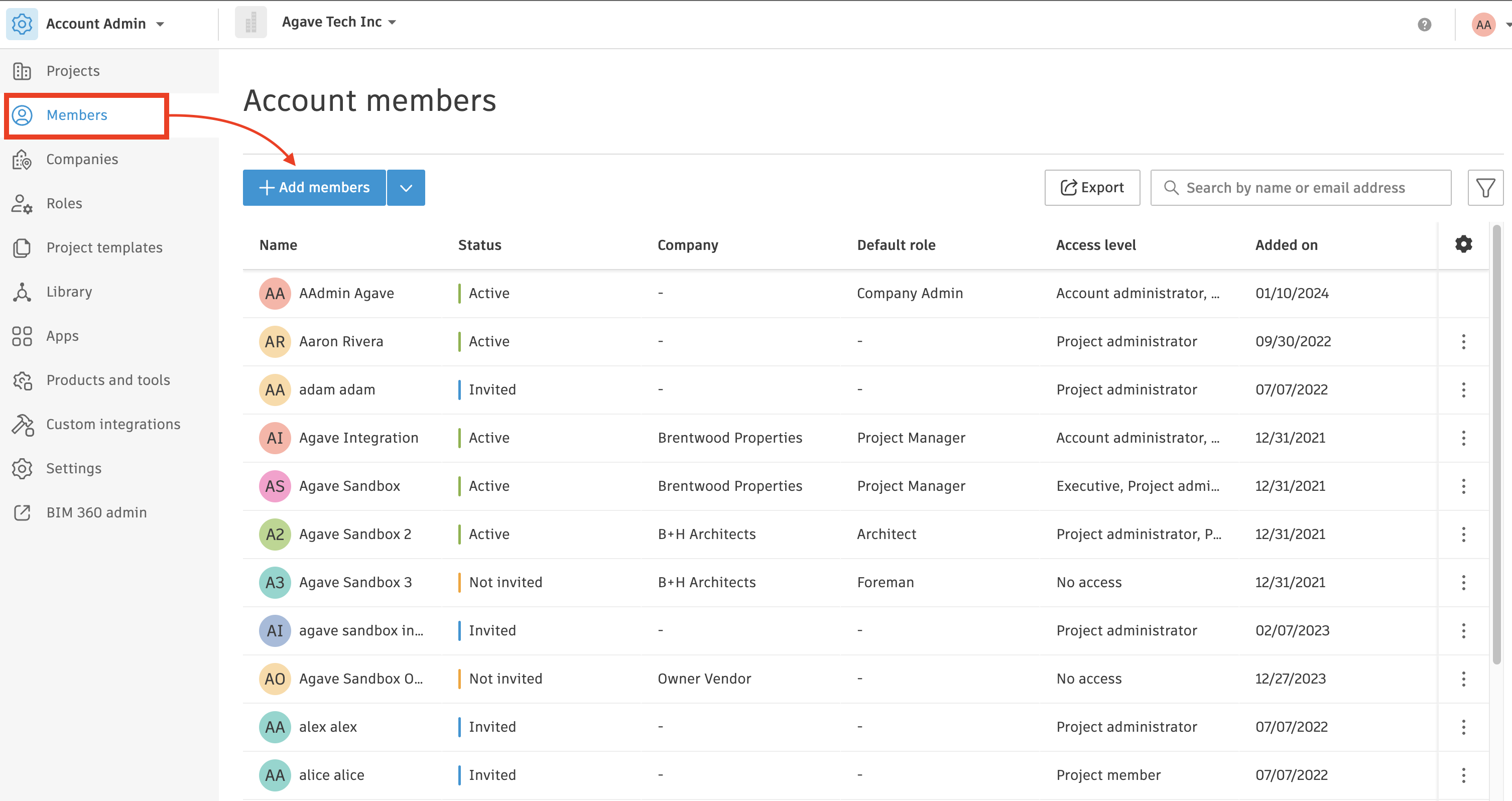1512x801 pixels.
Task: Click the Products and tools icon
Action: (22, 380)
